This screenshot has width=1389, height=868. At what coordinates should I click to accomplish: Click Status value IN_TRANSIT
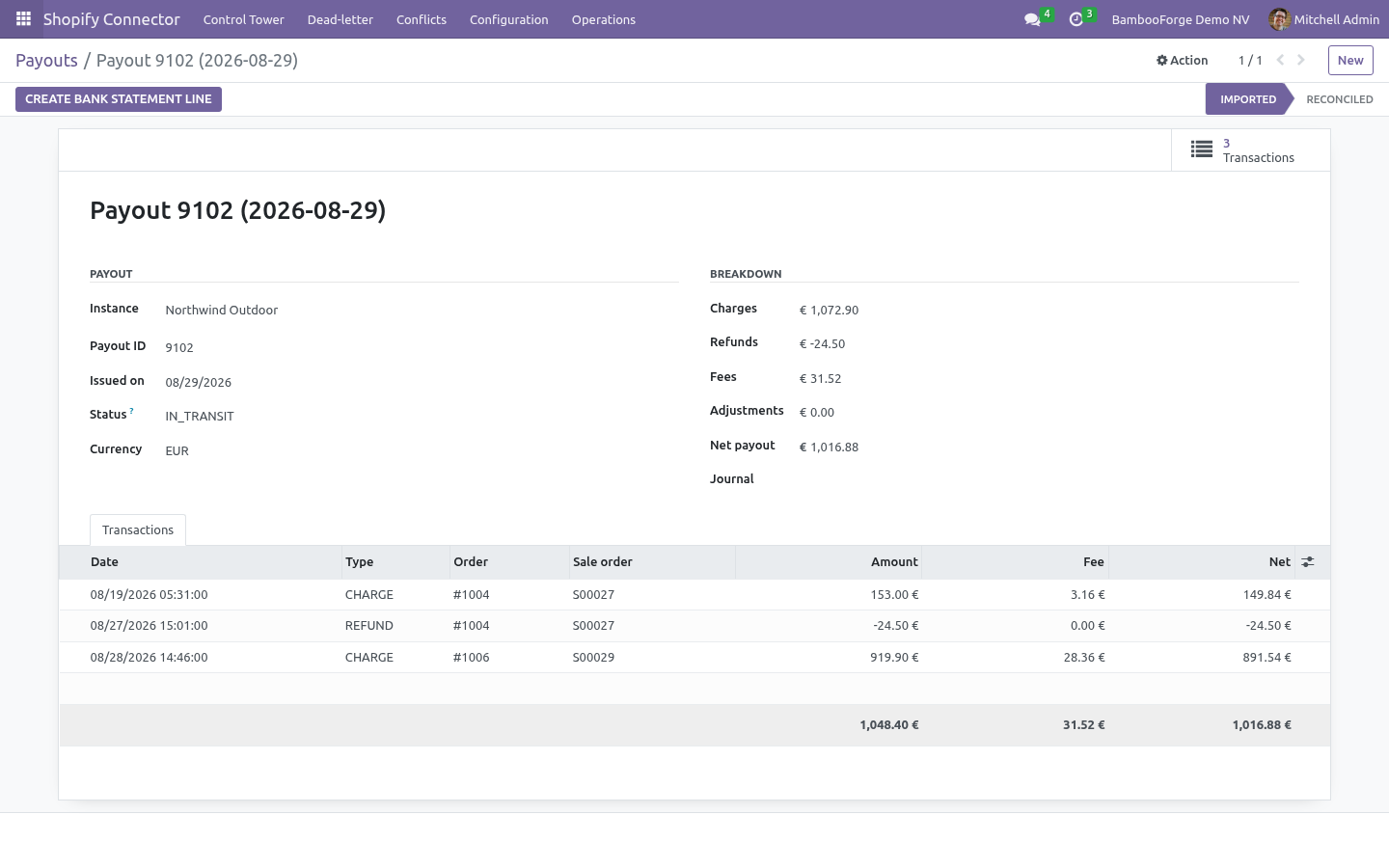click(x=200, y=417)
